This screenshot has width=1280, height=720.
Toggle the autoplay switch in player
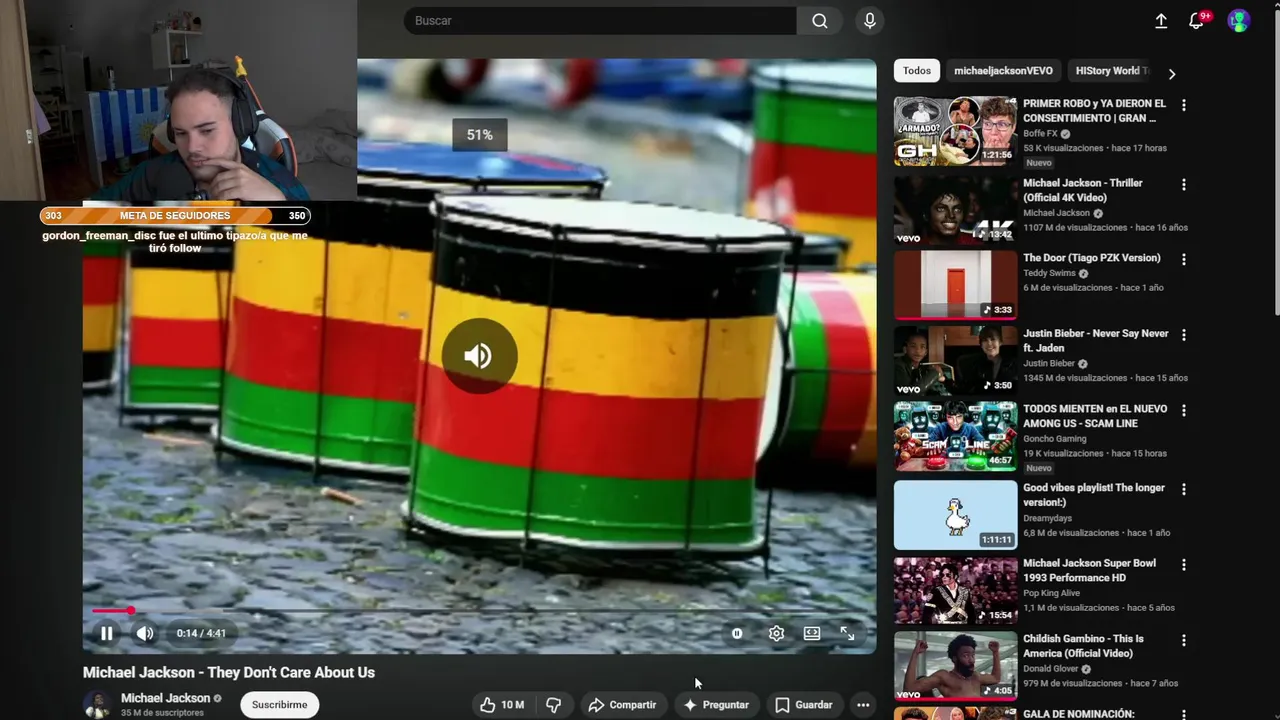point(737,633)
